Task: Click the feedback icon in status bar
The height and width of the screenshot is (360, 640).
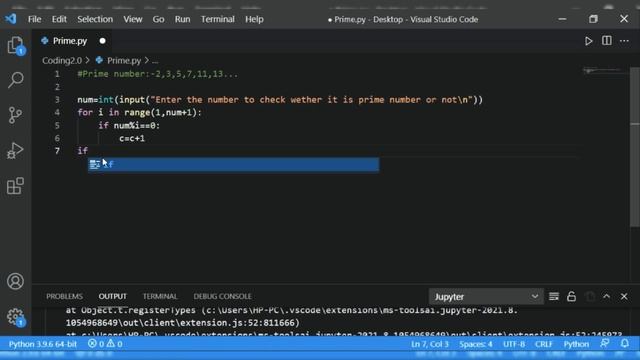Action: 604,344
